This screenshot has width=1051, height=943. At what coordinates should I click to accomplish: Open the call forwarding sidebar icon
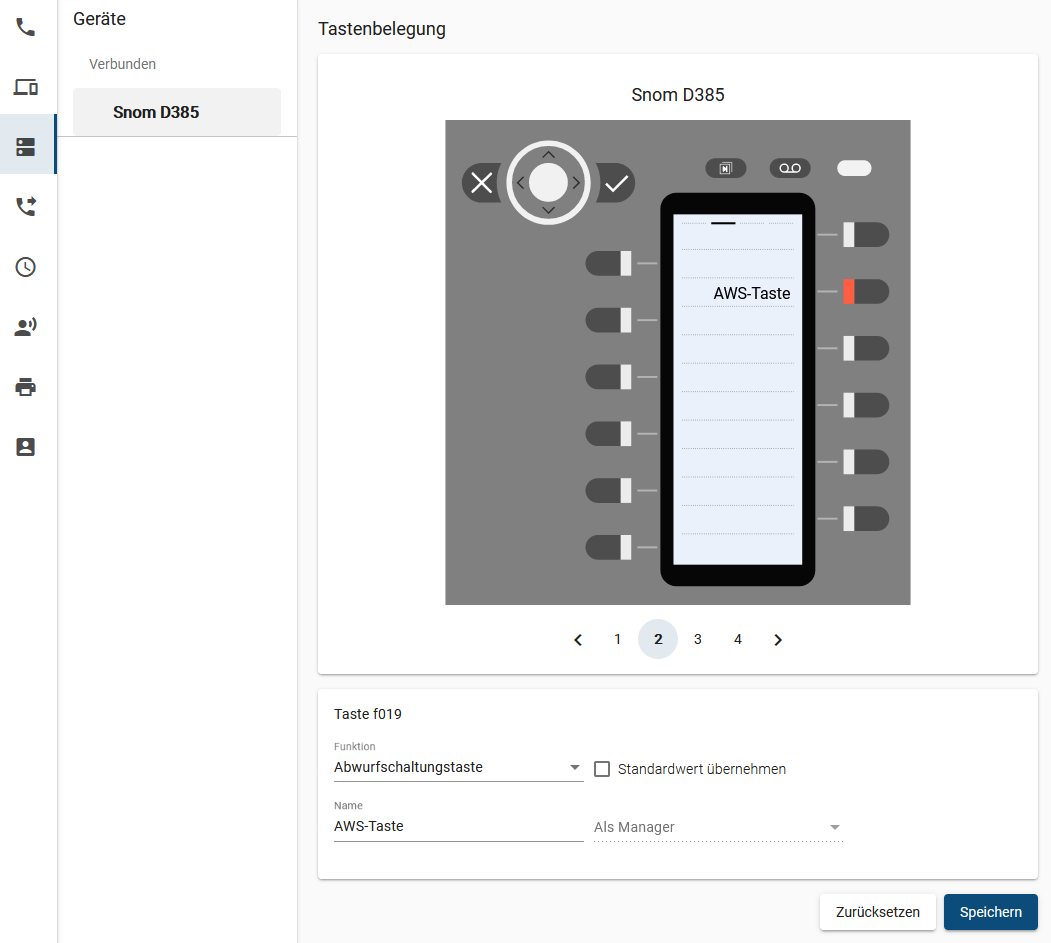coord(25,206)
